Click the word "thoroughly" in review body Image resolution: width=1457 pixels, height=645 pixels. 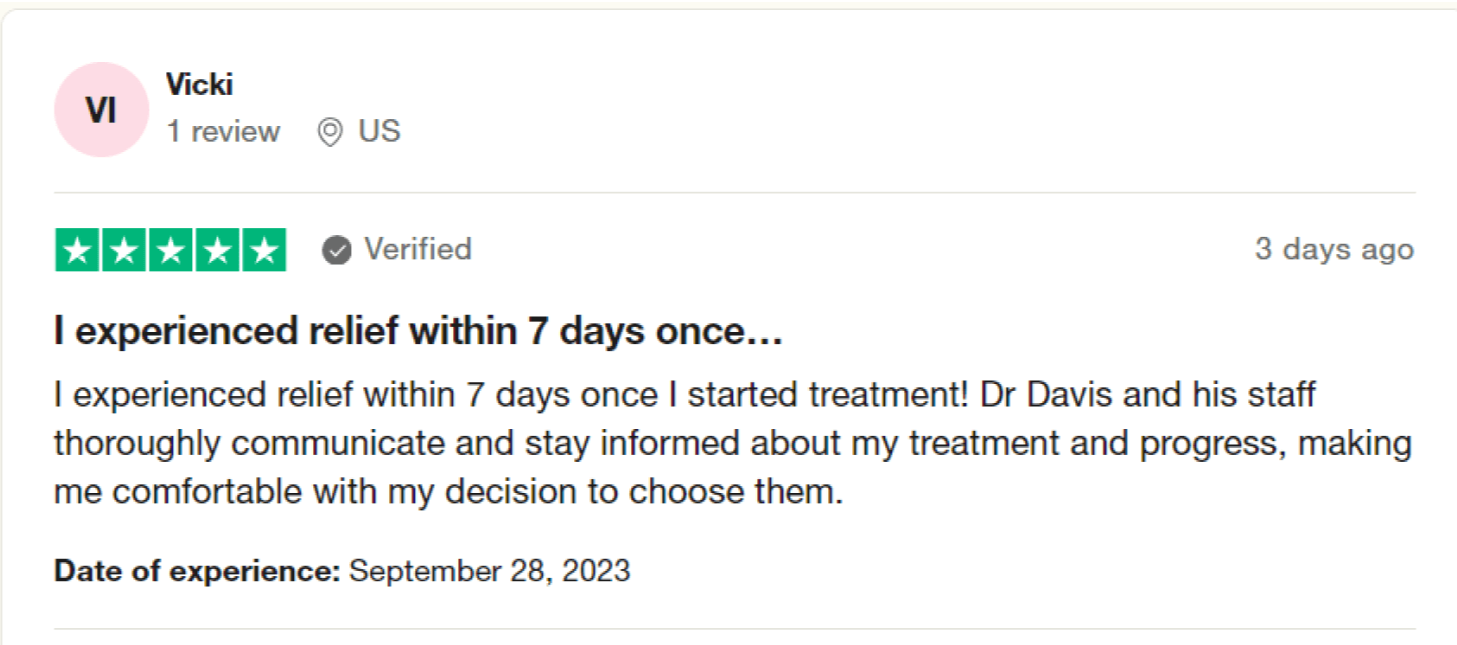[137, 444]
